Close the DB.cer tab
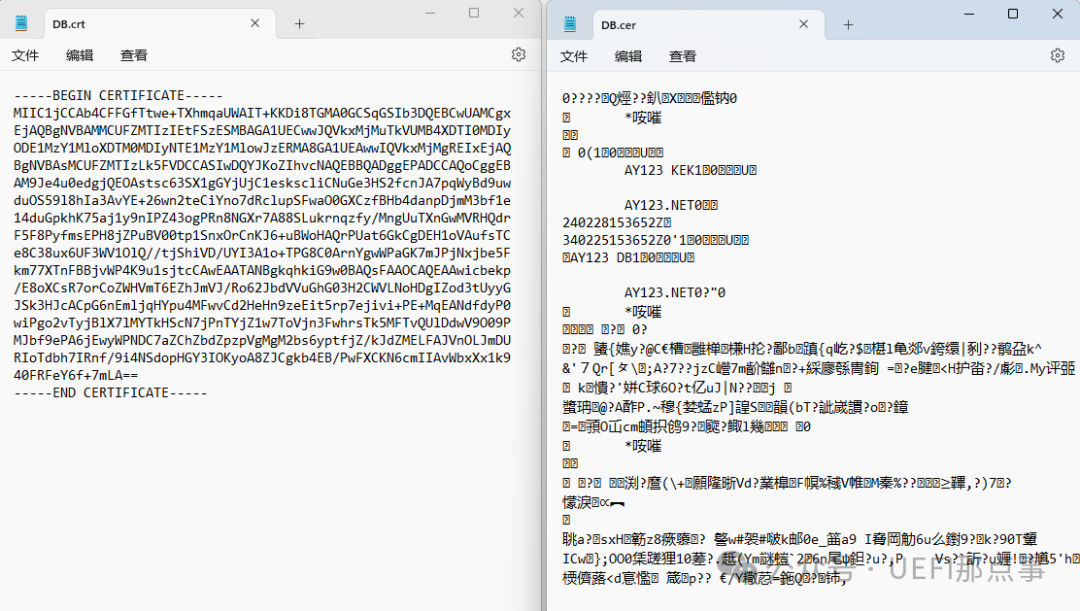The image size is (1080, 611). coord(803,24)
